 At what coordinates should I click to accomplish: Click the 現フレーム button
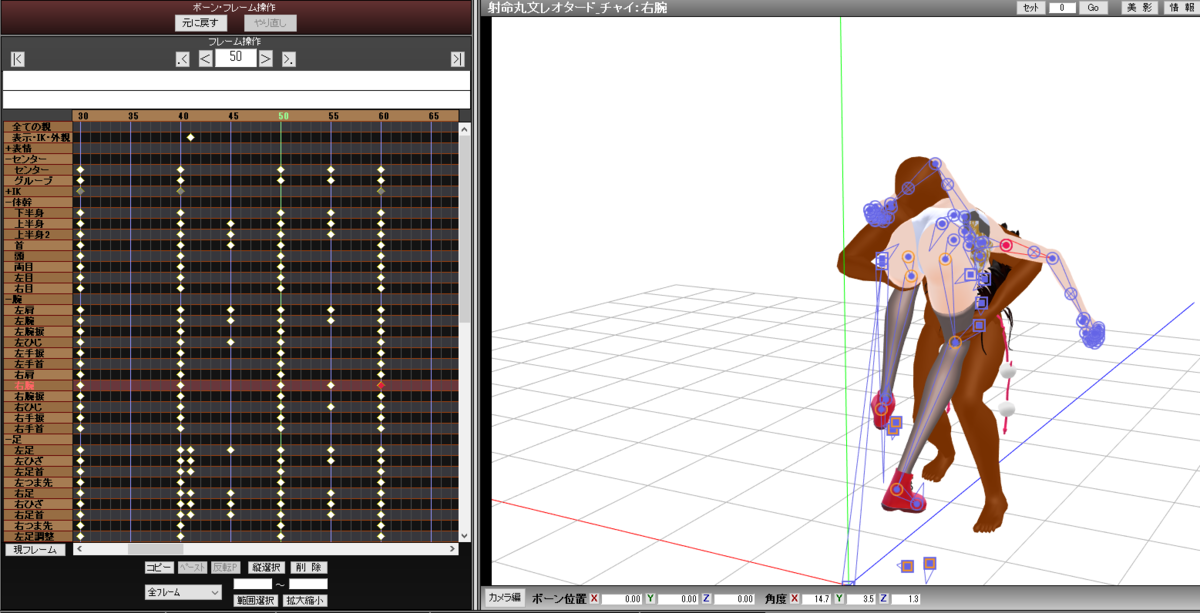coord(35,550)
